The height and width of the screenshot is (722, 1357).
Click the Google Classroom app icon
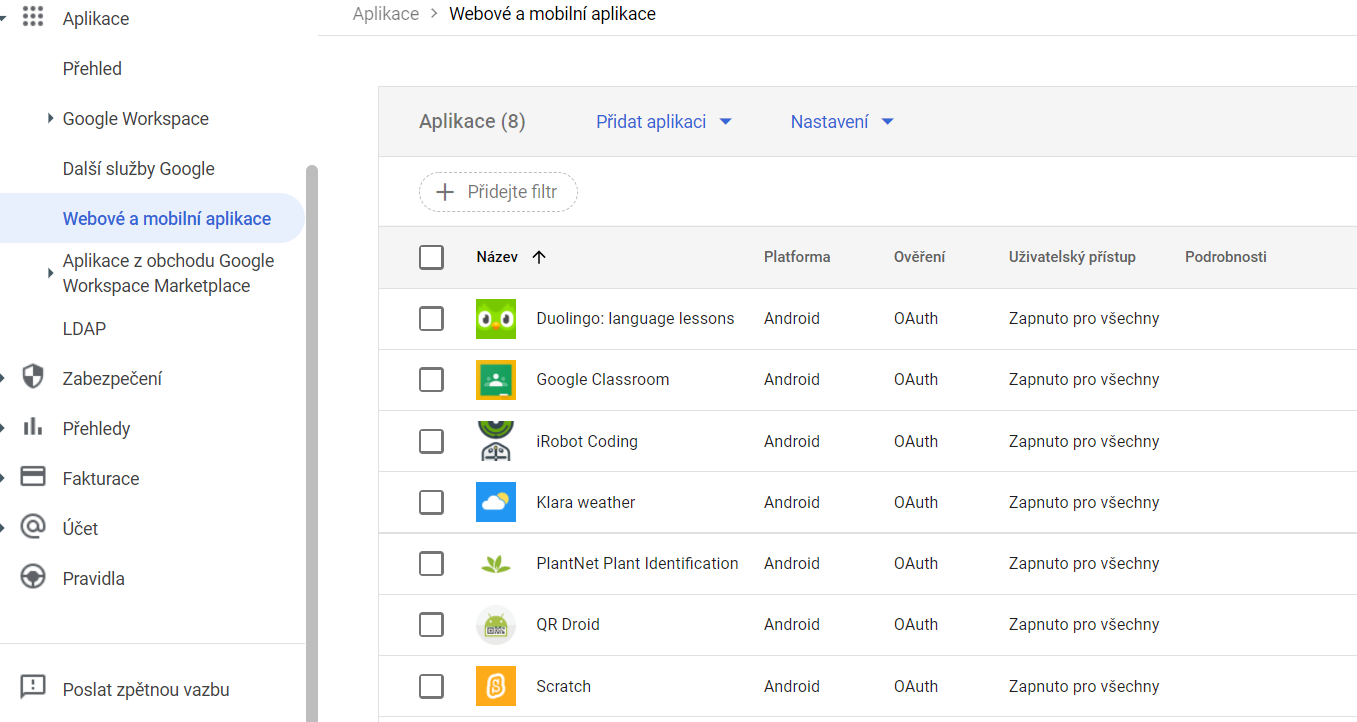[x=495, y=380]
